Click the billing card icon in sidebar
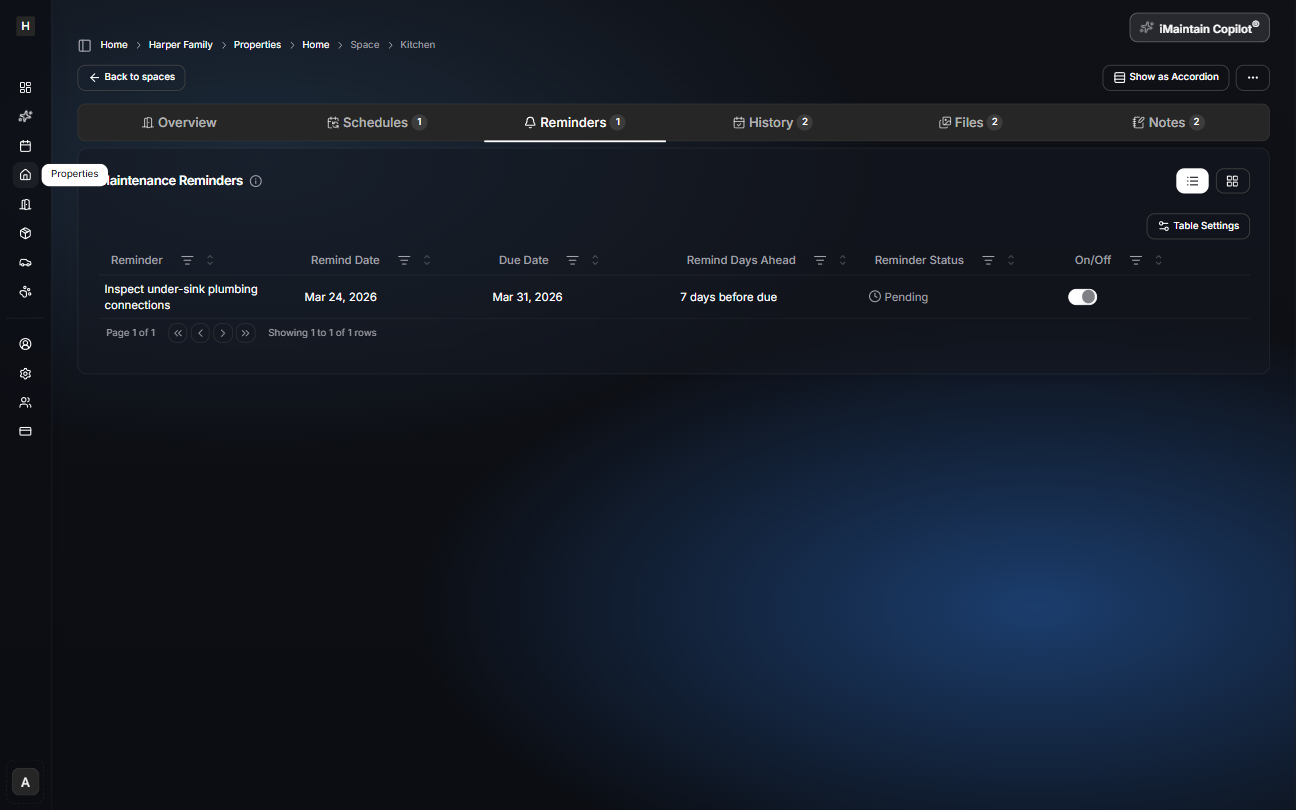The width and height of the screenshot is (1296, 810). 26,431
